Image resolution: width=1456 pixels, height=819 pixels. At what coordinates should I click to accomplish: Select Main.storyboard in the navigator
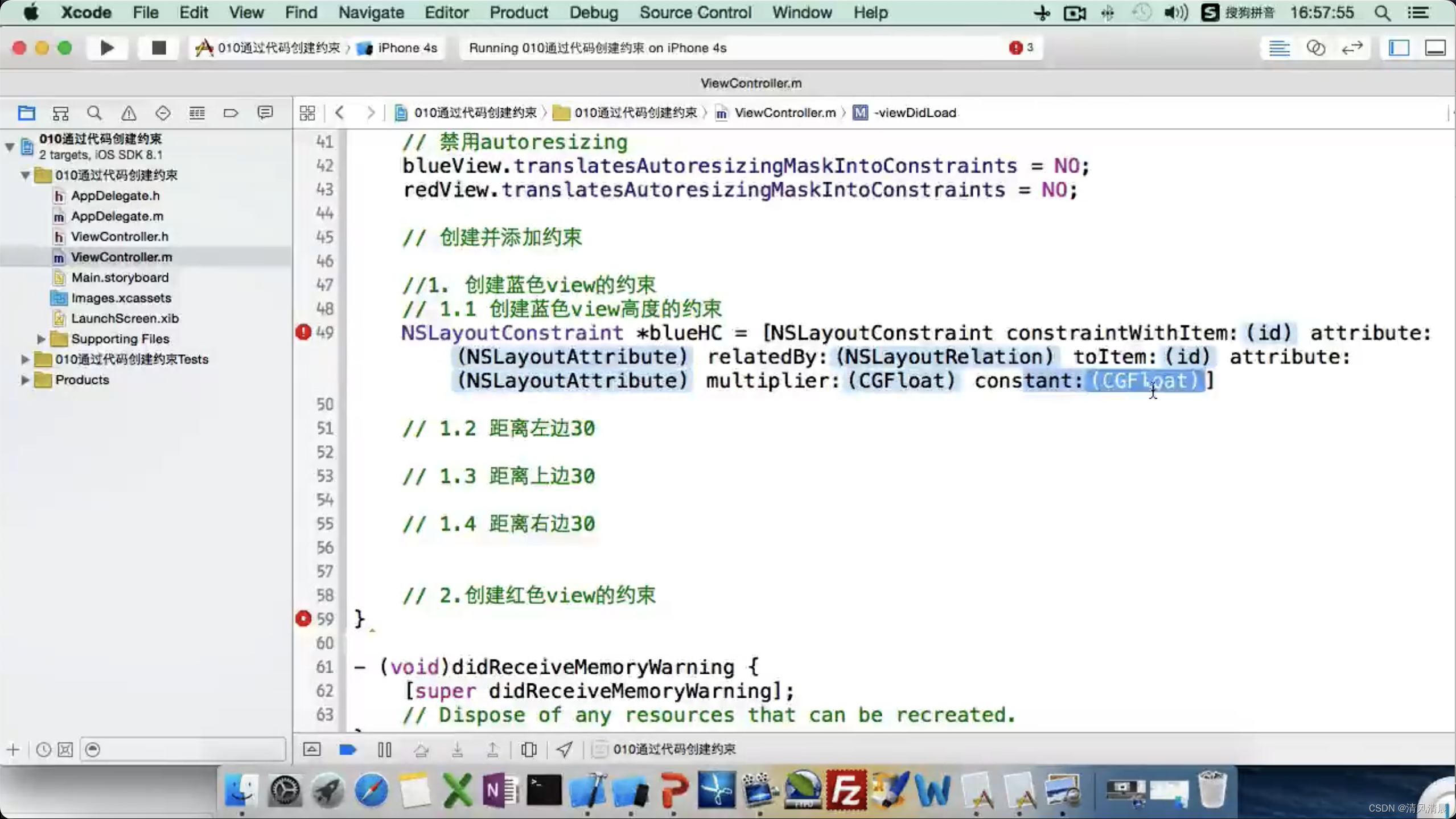click(120, 277)
